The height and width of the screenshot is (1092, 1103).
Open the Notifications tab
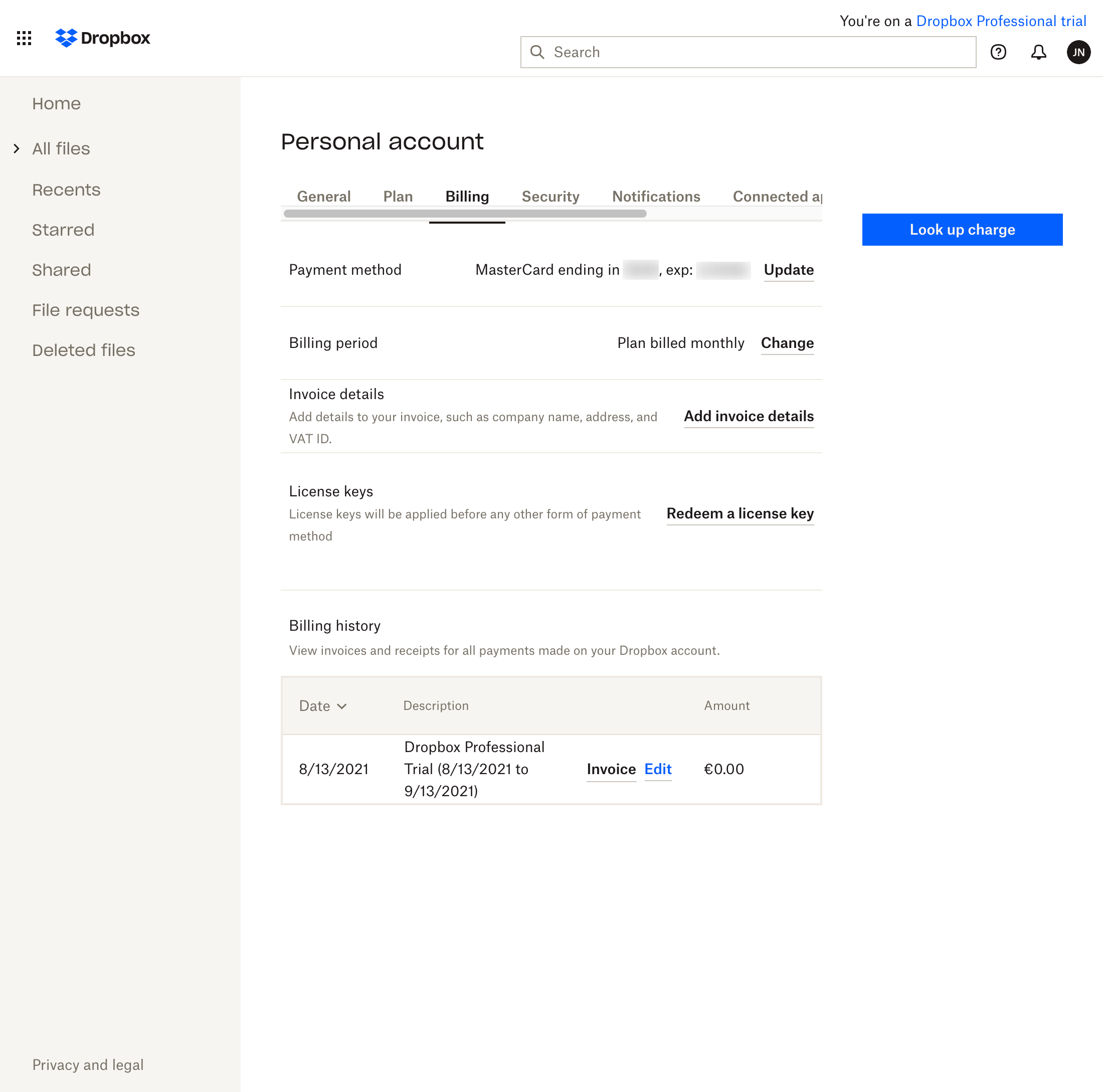click(x=655, y=197)
